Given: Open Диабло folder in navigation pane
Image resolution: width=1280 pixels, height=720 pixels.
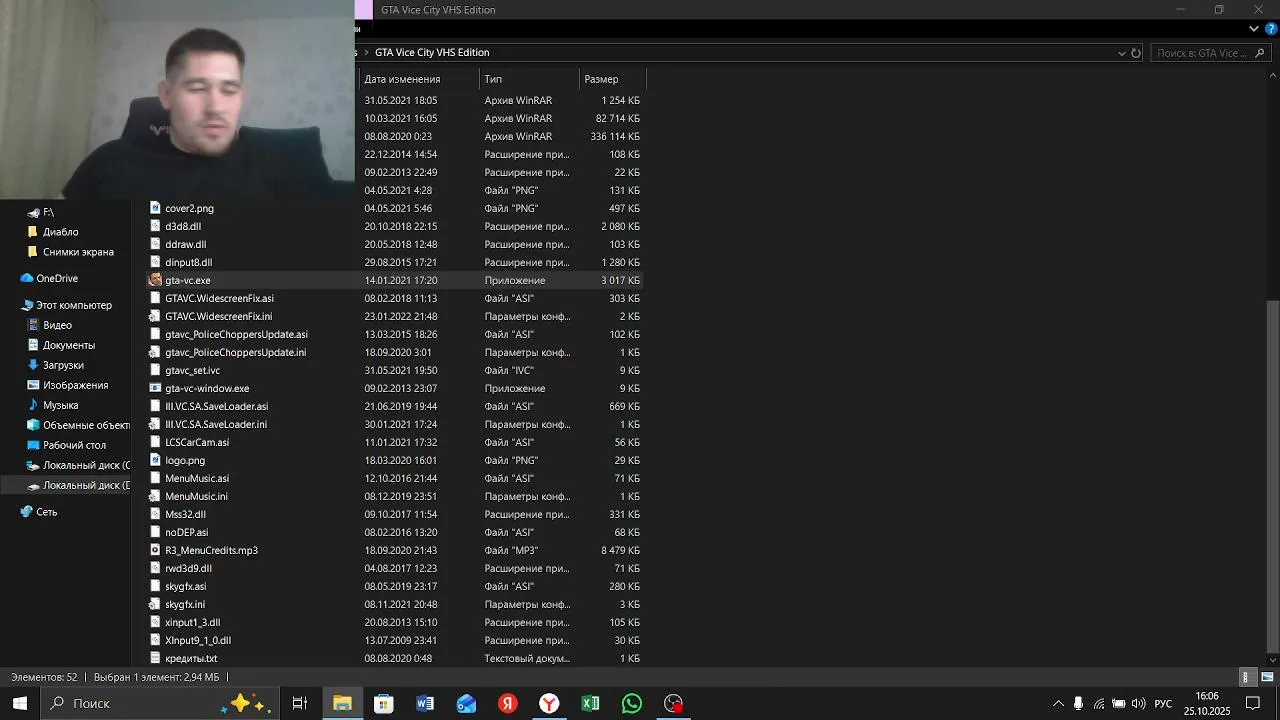Looking at the screenshot, I should [x=60, y=232].
